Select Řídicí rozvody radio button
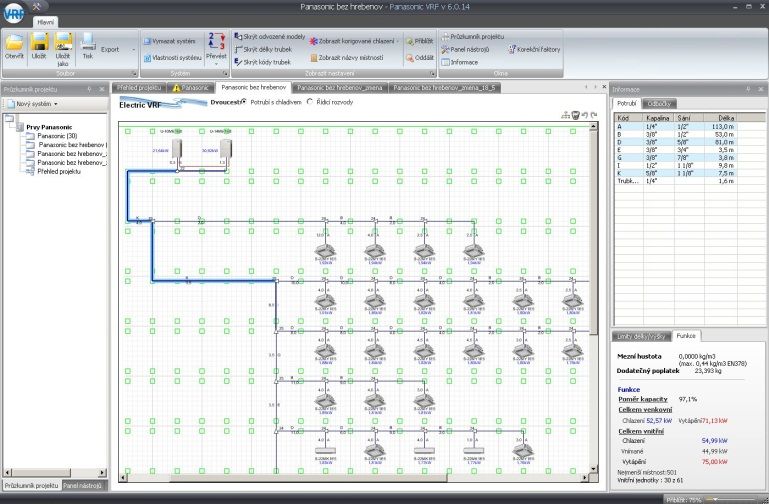The width and height of the screenshot is (769, 504). [x=310, y=102]
